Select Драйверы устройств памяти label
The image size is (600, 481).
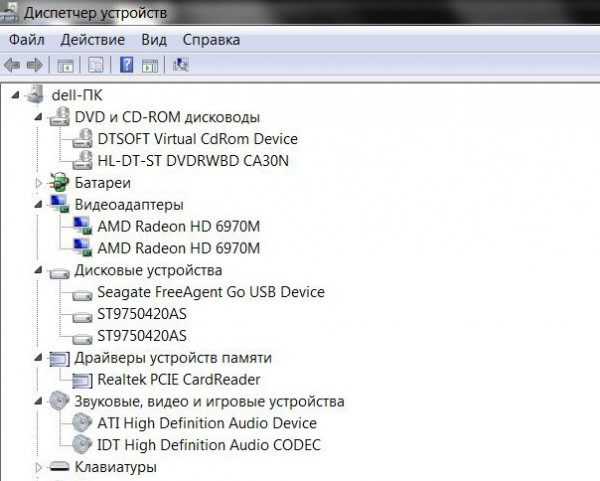(x=173, y=358)
